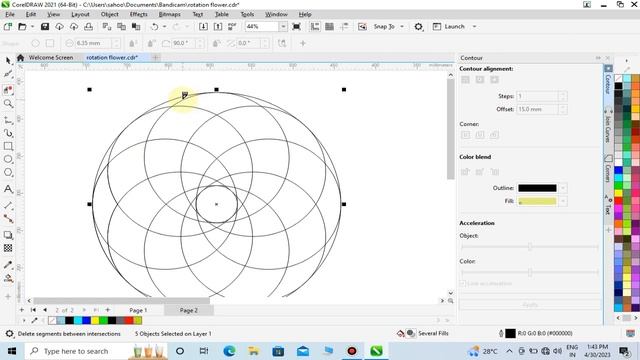640x360 pixels.
Task: Click the Object acceleration slider
Action: [x=530, y=247]
